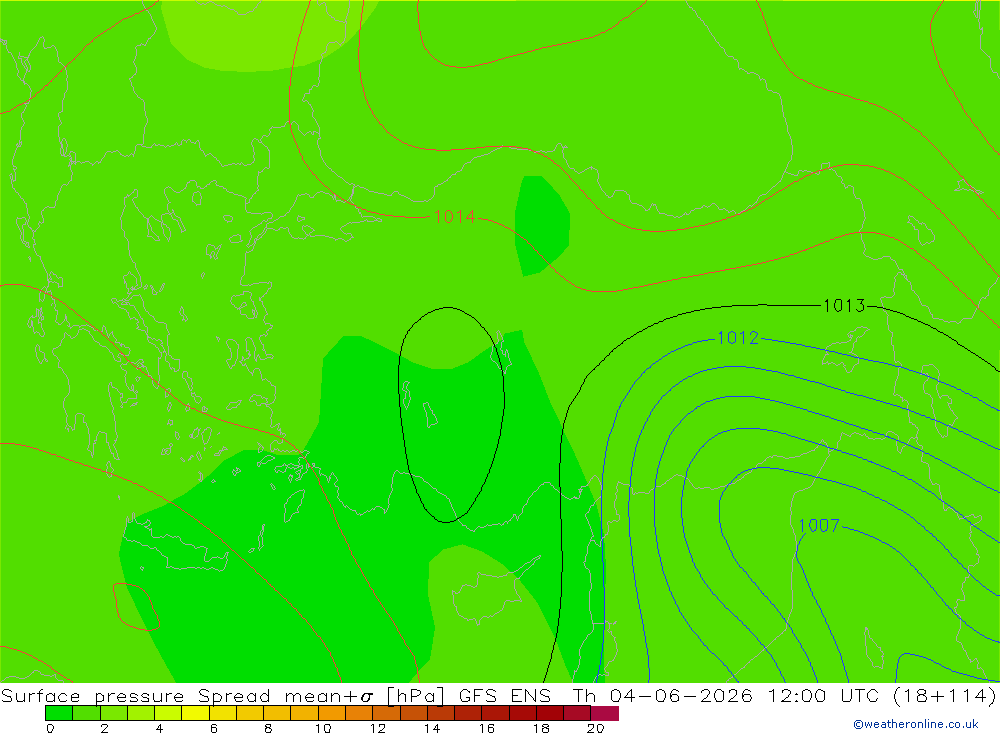
Task: Pick the pure yellow legend swatch
Action: (195, 713)
